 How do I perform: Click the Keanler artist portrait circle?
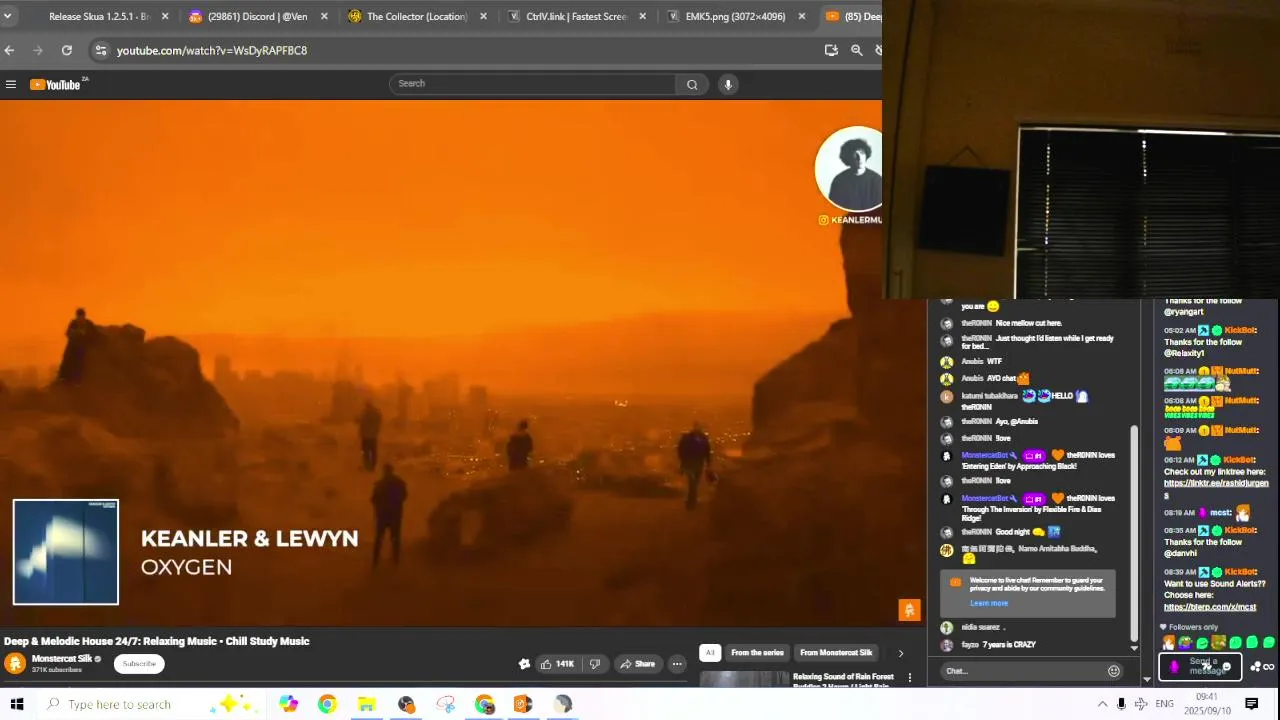coord(849,169)
